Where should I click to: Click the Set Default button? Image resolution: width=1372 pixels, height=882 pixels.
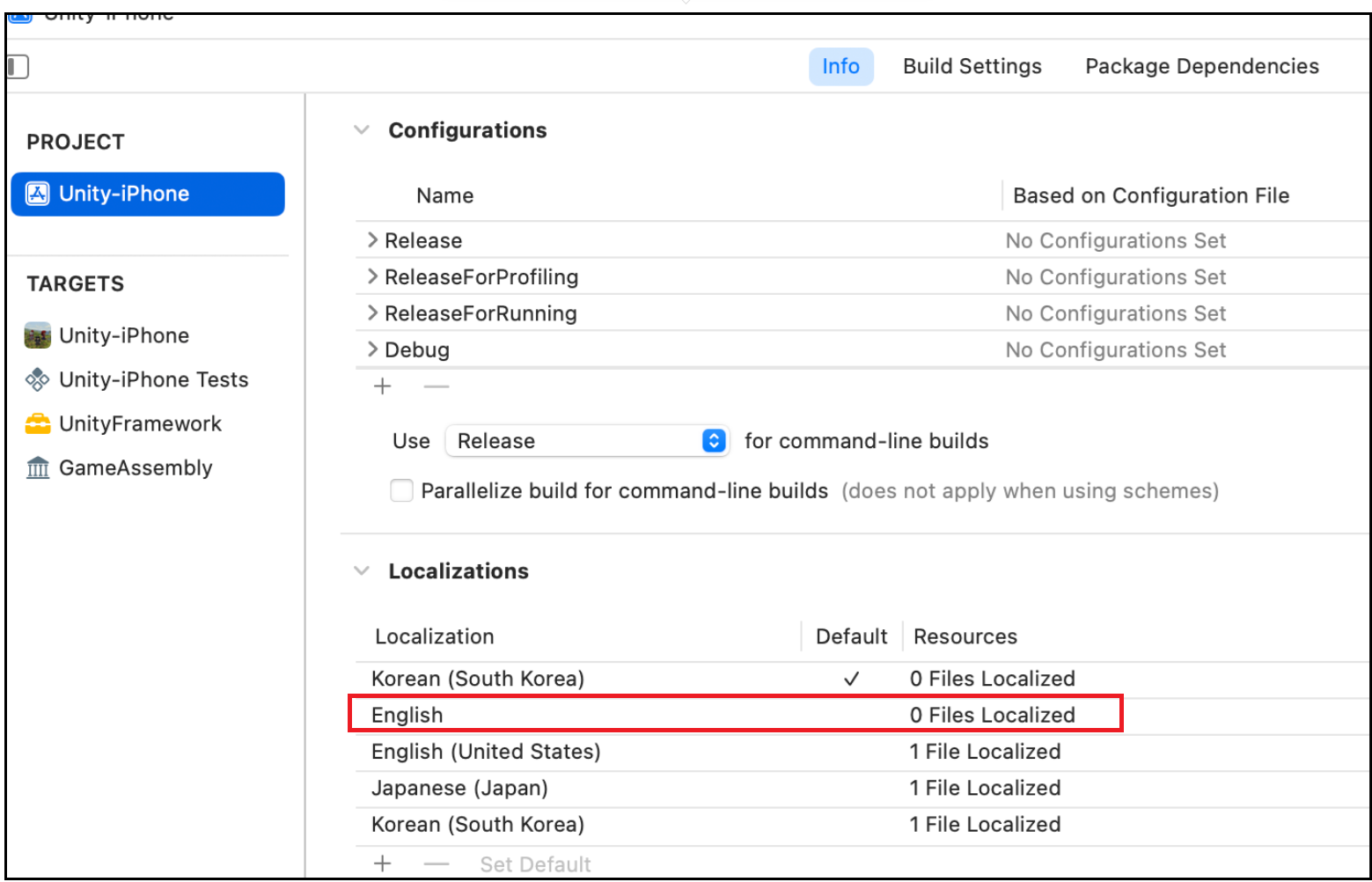tap(535, 864)
